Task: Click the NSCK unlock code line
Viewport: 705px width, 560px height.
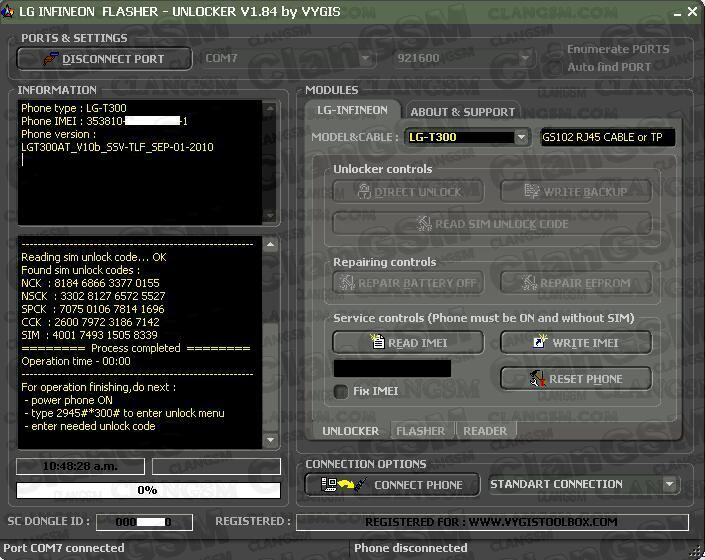Action: coord(93,296)
